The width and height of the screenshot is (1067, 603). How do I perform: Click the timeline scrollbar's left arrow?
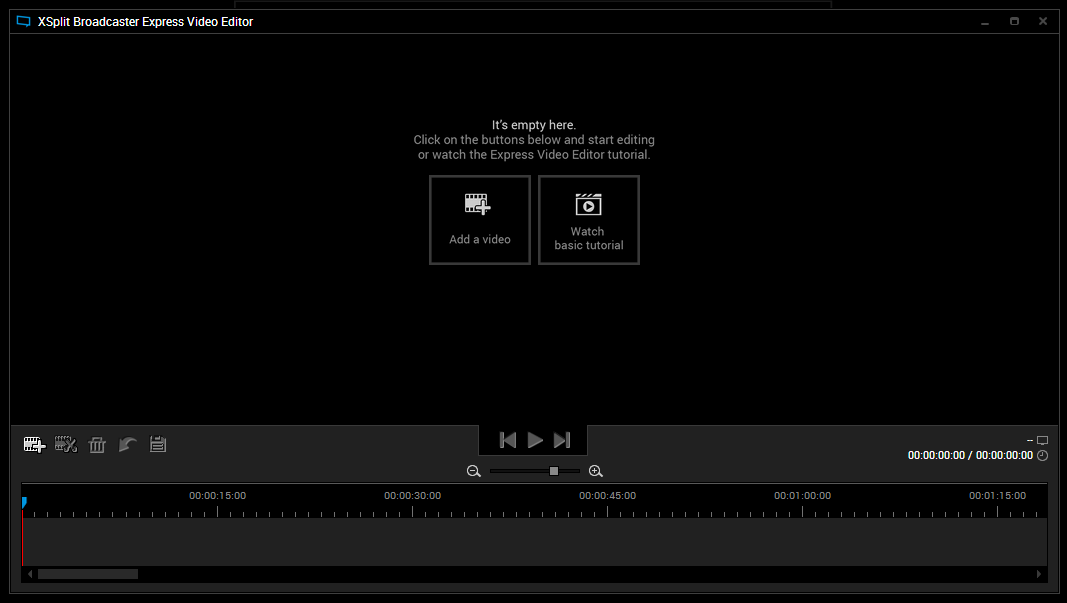click(x=30, y=574)
